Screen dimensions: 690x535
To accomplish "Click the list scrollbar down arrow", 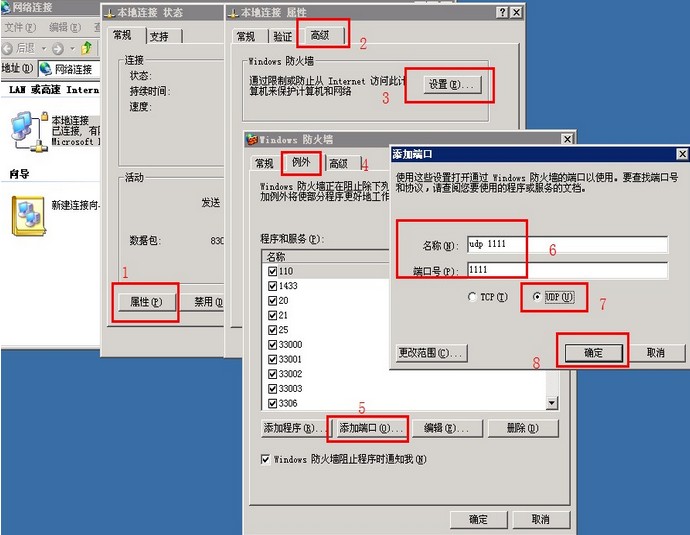I will [551, 402].
